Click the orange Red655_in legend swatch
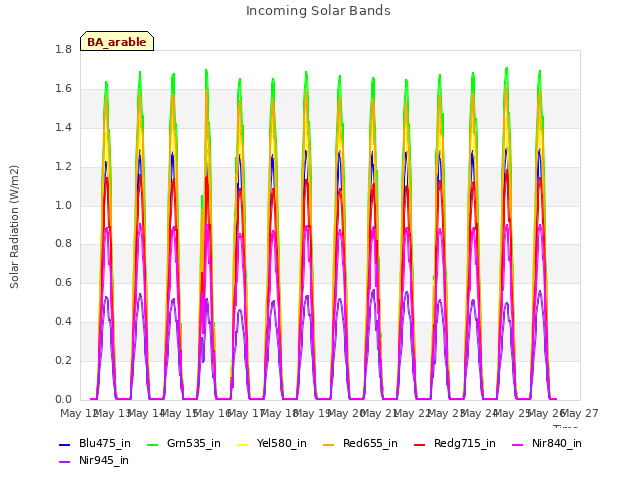Viewport: 640px width, 480px height. pyautogui.click(x=329, y=444)
